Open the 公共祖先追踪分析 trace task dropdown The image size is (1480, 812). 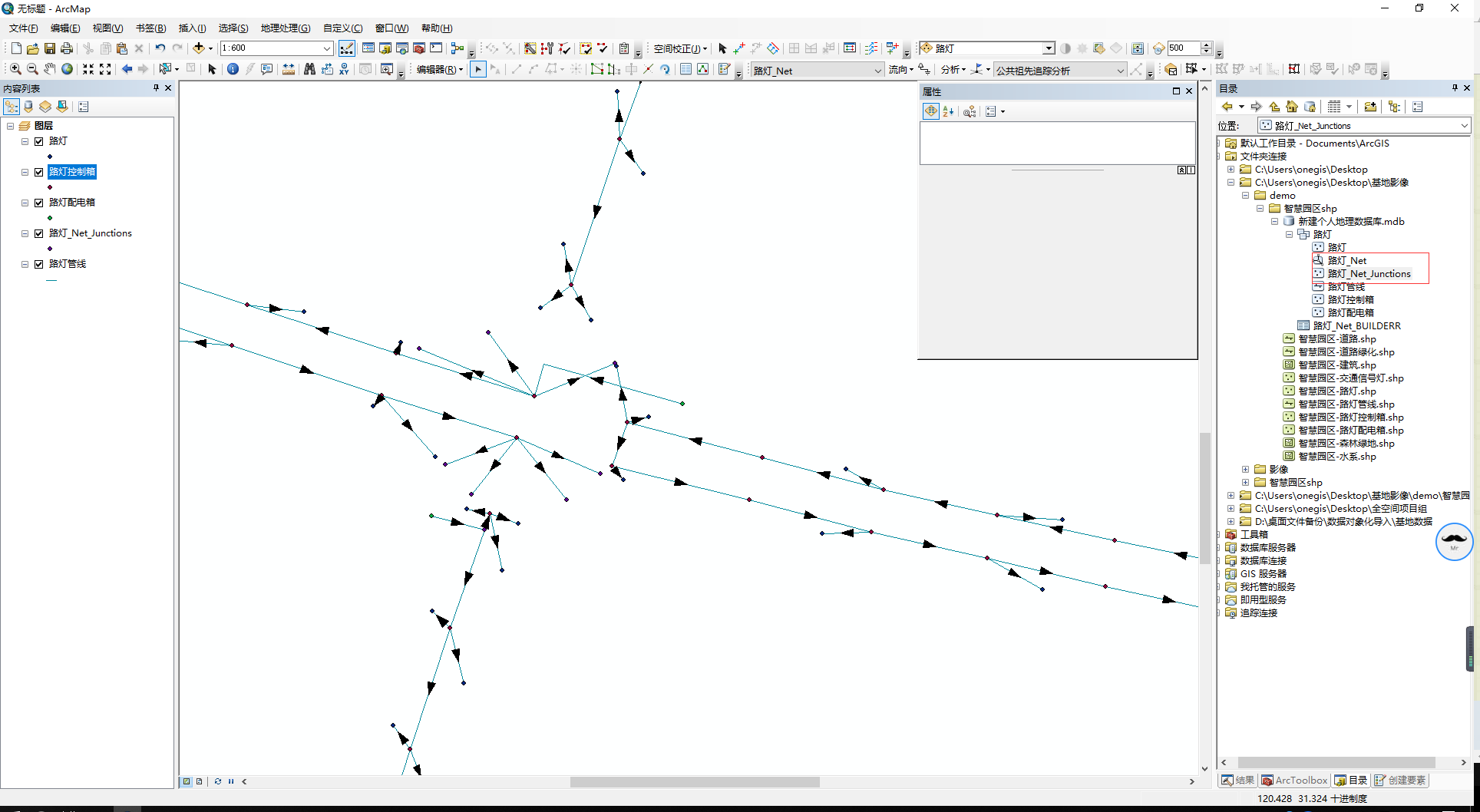1120,71
